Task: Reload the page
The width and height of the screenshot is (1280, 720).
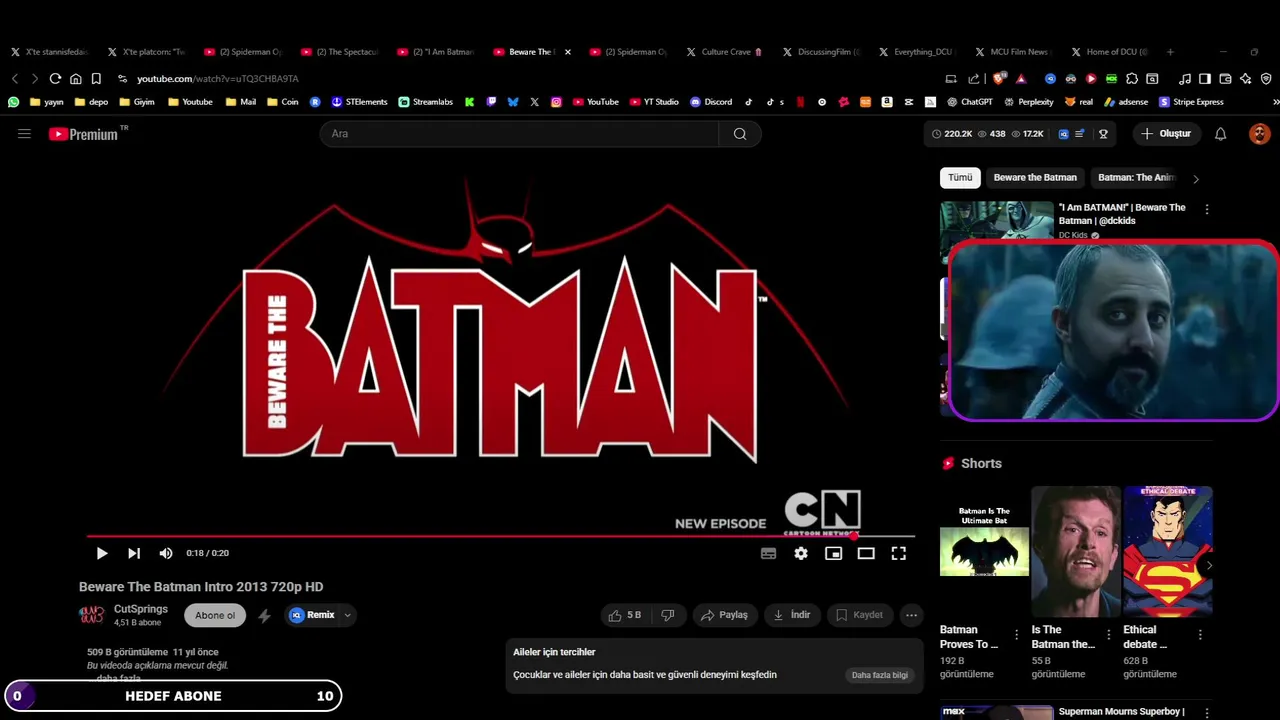Action: click(55, 78)
